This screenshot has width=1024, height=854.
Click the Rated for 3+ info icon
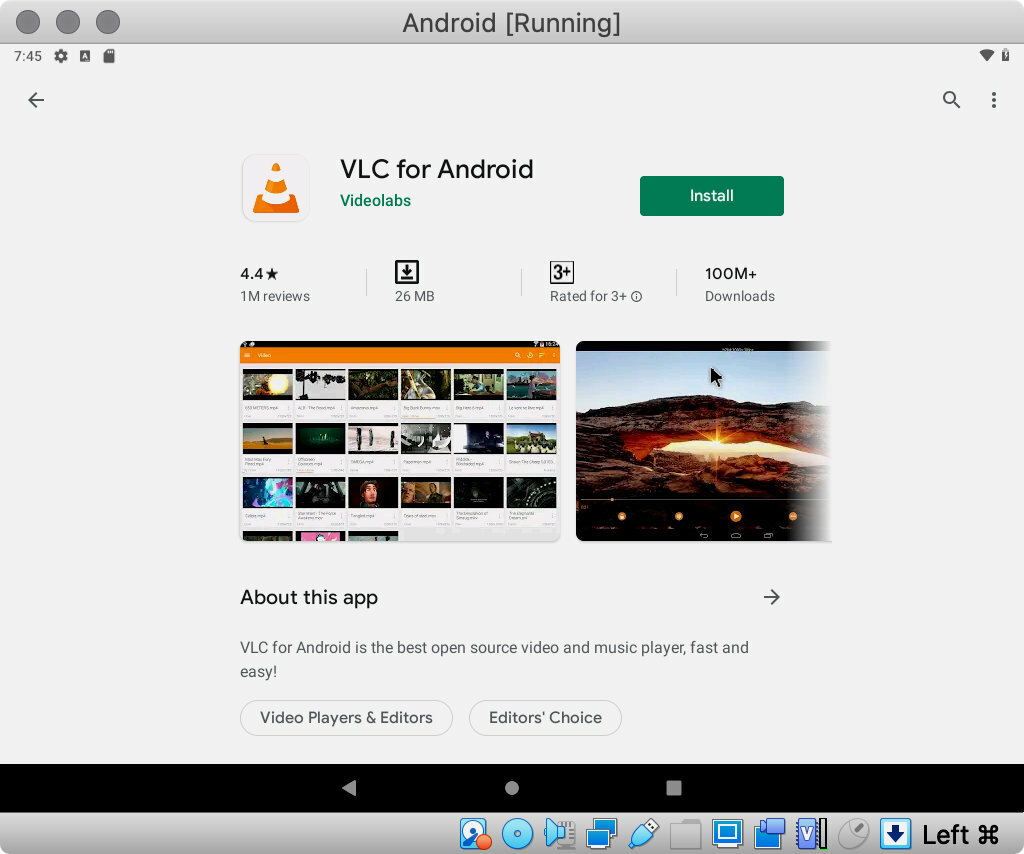[637, 297]
